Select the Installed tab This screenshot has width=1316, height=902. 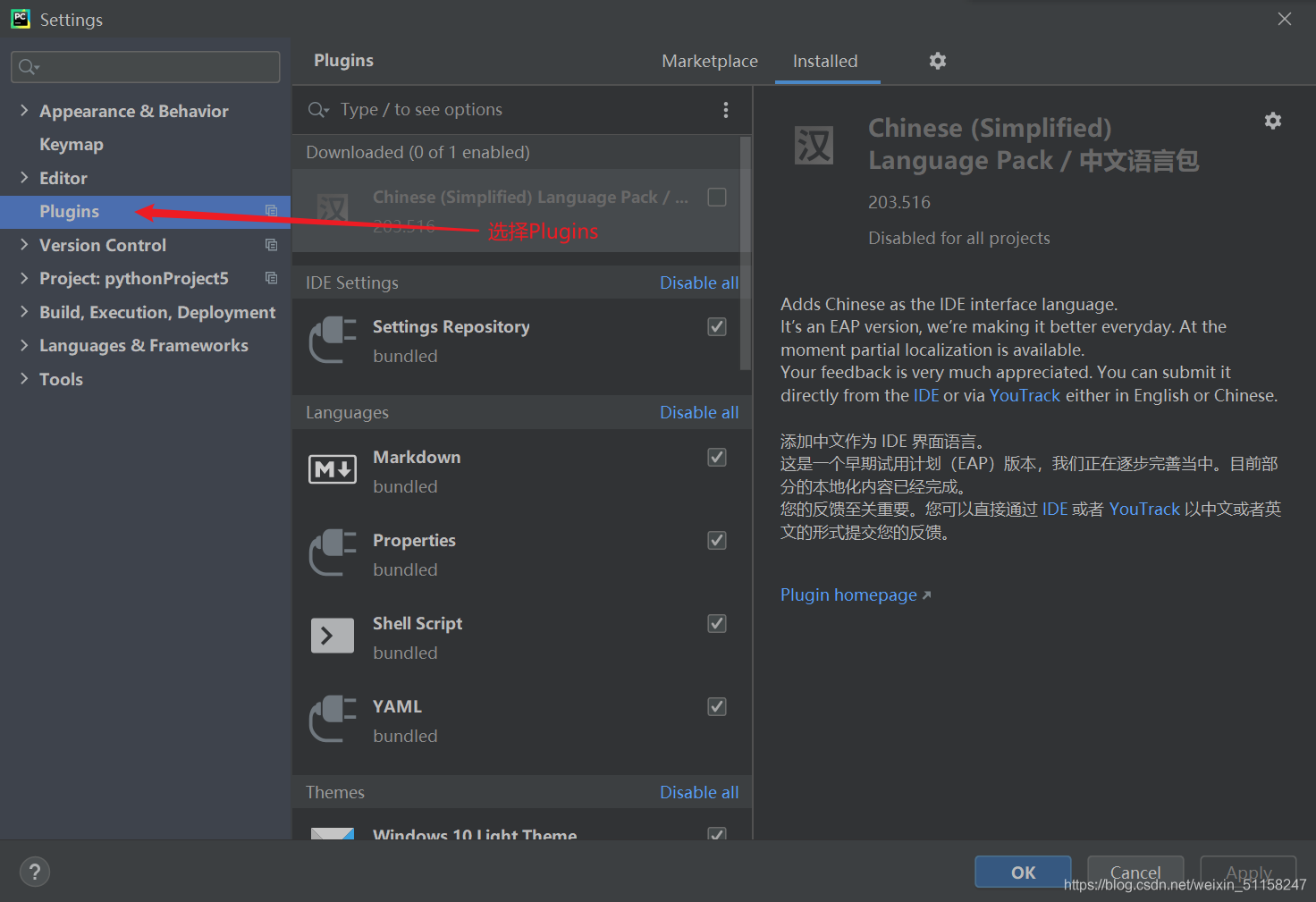(x=825, y=61)
